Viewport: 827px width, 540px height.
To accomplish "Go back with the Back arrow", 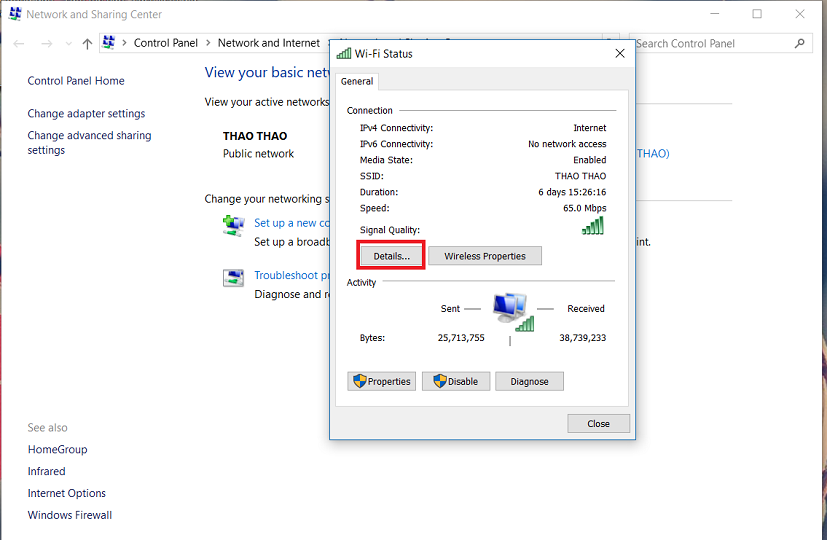I will point(19,44).
